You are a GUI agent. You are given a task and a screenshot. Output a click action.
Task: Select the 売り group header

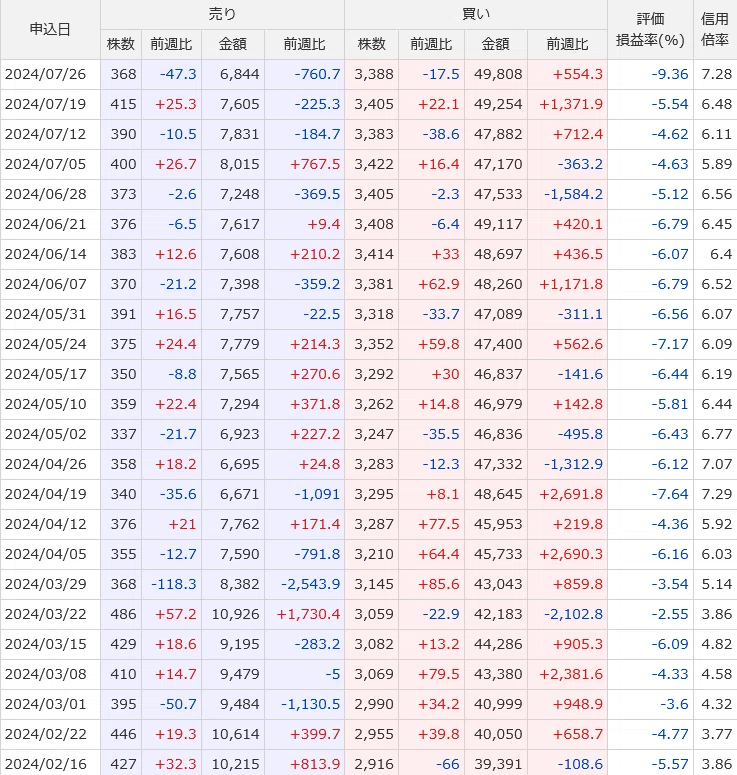(222, 14)
